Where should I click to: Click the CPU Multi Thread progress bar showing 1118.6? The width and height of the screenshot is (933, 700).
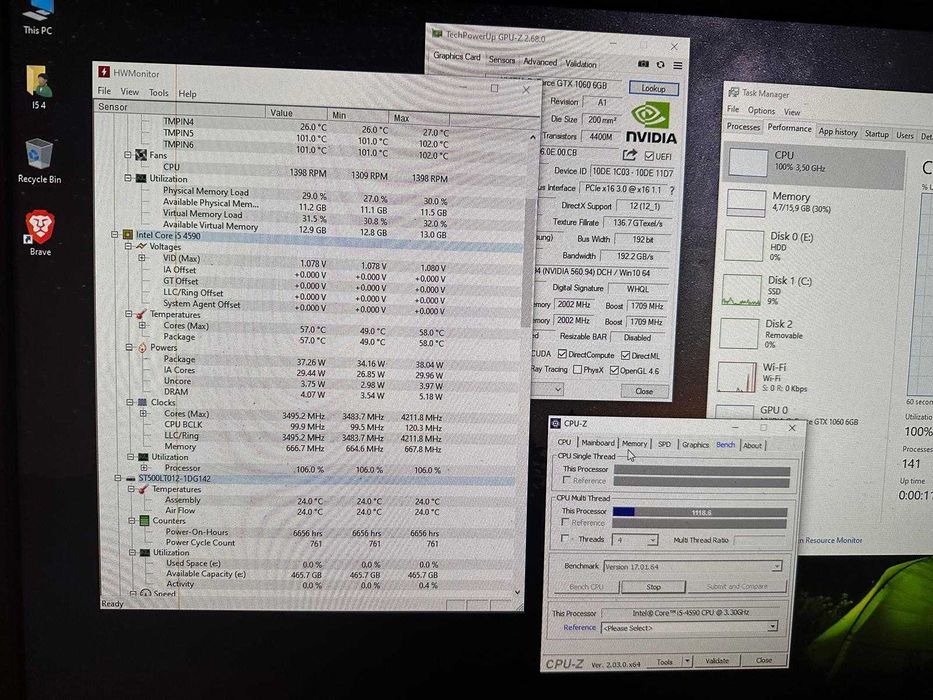click(700, 512)
